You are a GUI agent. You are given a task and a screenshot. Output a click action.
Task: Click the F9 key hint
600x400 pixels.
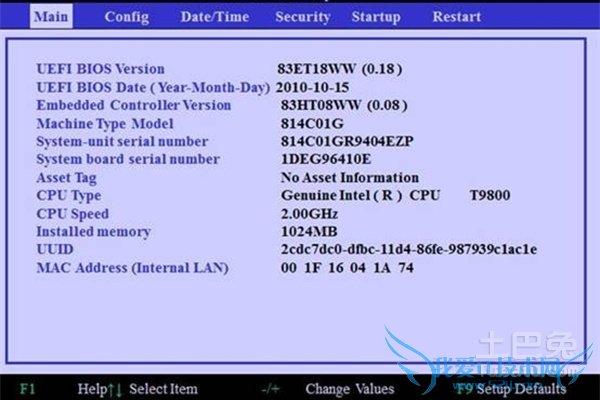(464, 389)
